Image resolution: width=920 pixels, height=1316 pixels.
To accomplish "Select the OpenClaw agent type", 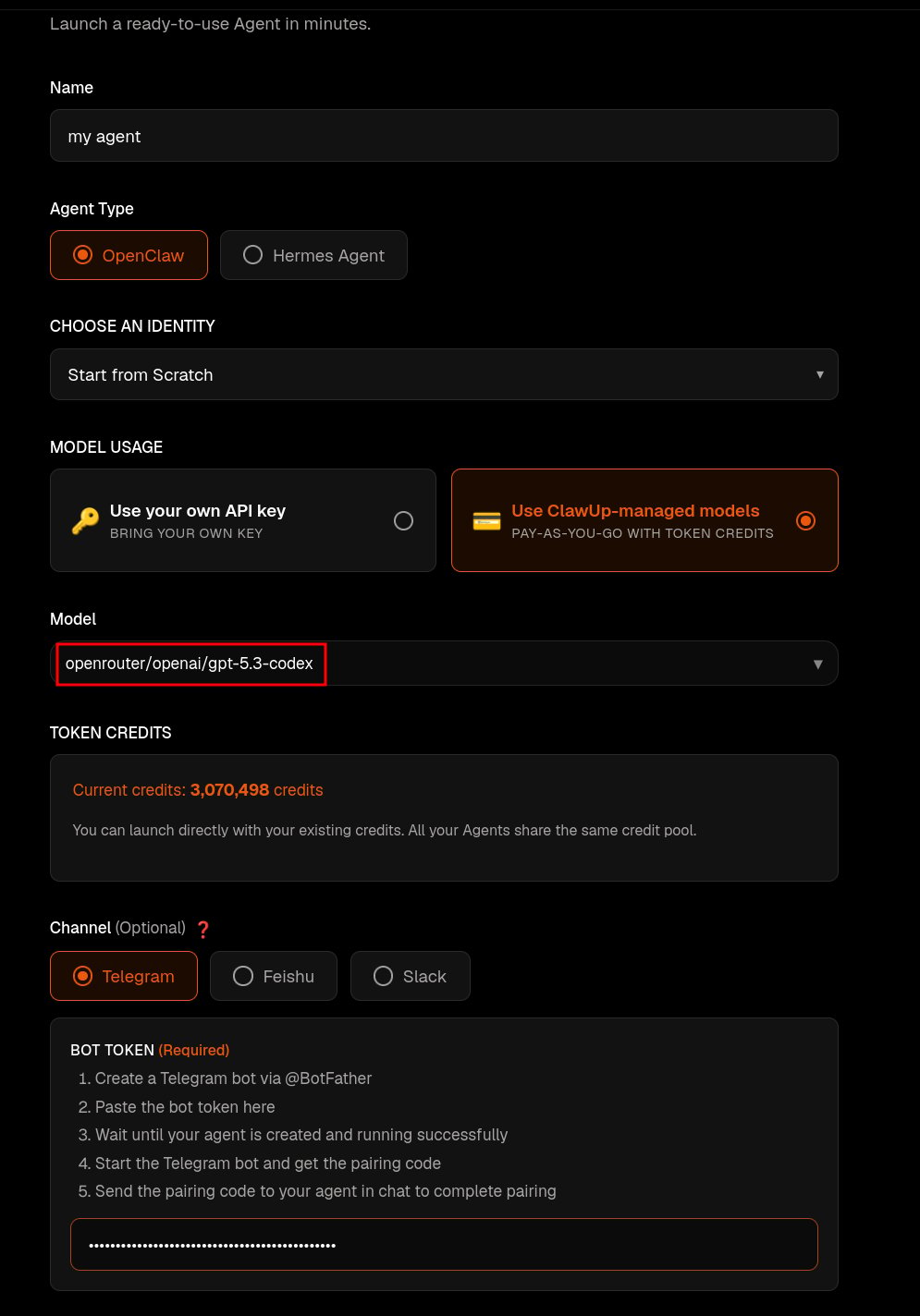I will [x=129, y=255].
